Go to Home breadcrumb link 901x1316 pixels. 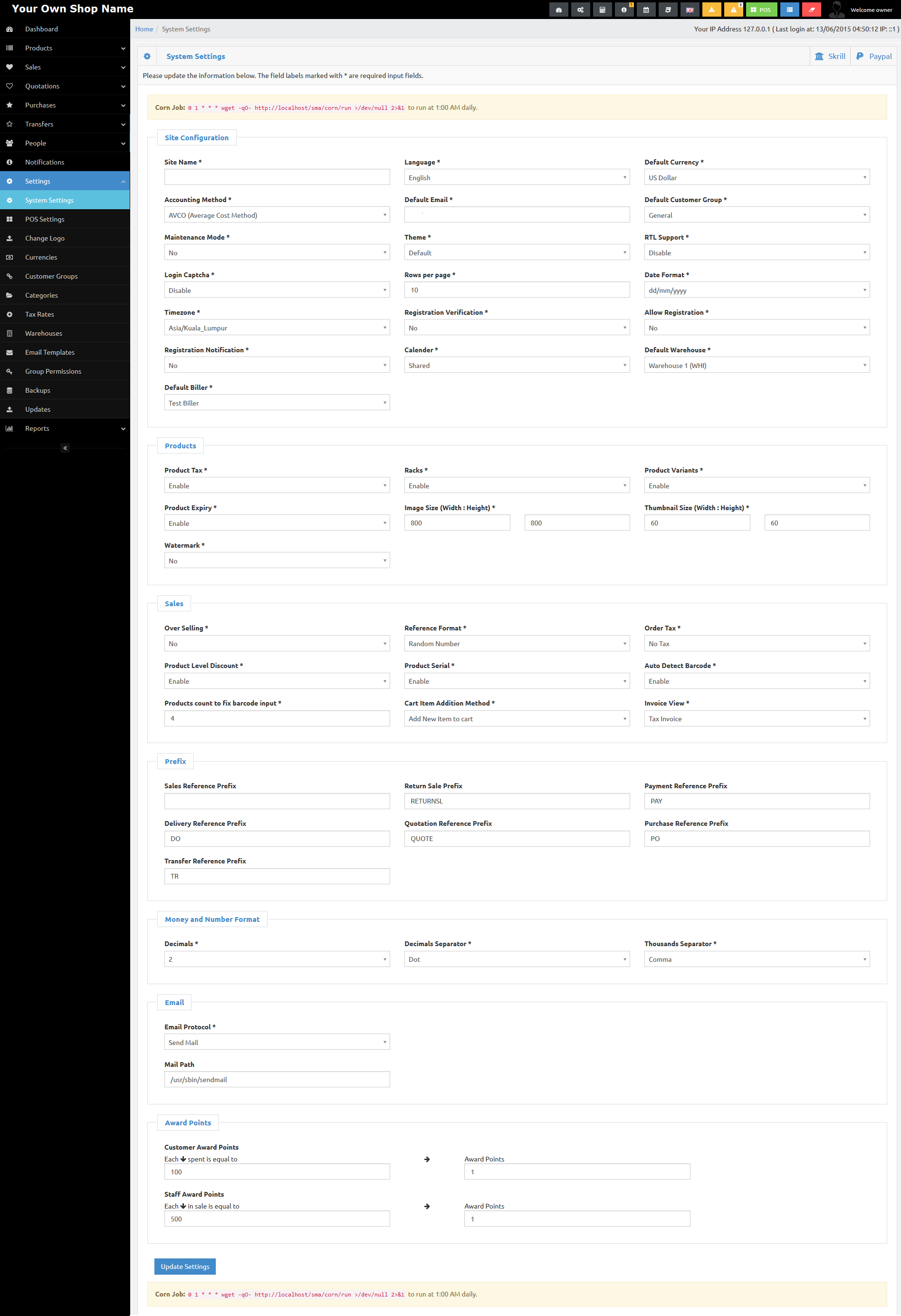(x=144, y=29)
